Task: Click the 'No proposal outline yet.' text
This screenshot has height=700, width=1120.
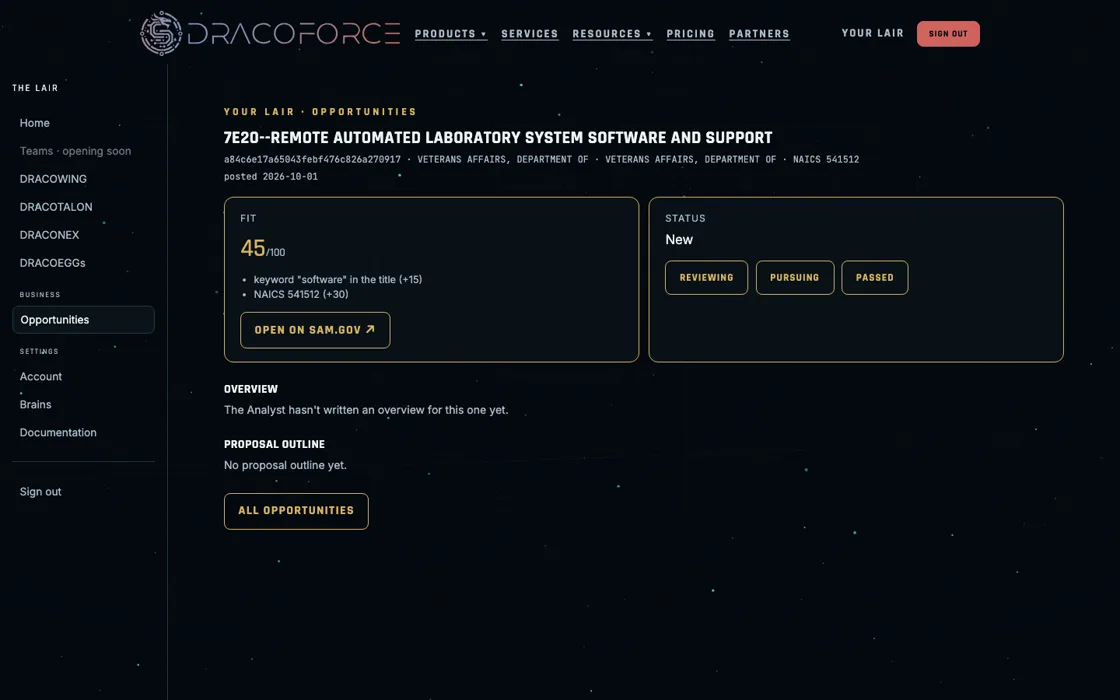Action: point(285,465)
